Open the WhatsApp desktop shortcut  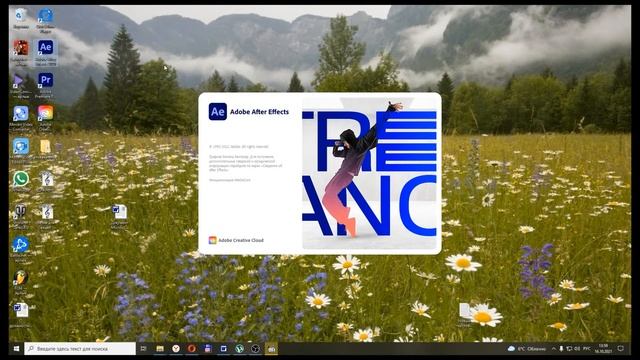click(x=20, y=181)
